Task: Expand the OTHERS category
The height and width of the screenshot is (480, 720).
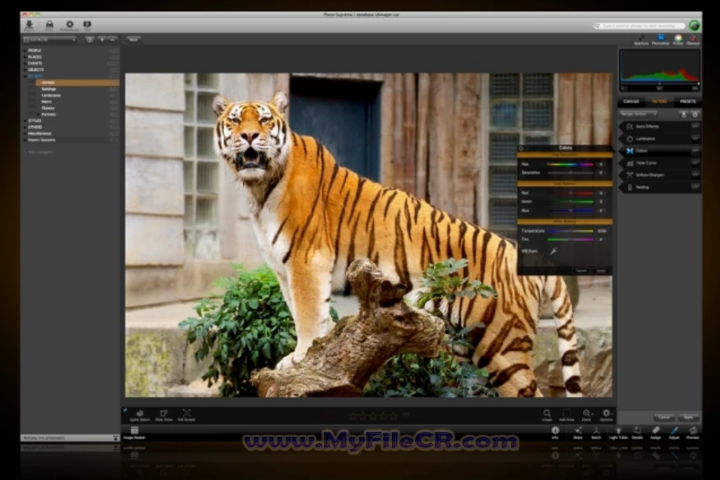Action: (25, 127)
